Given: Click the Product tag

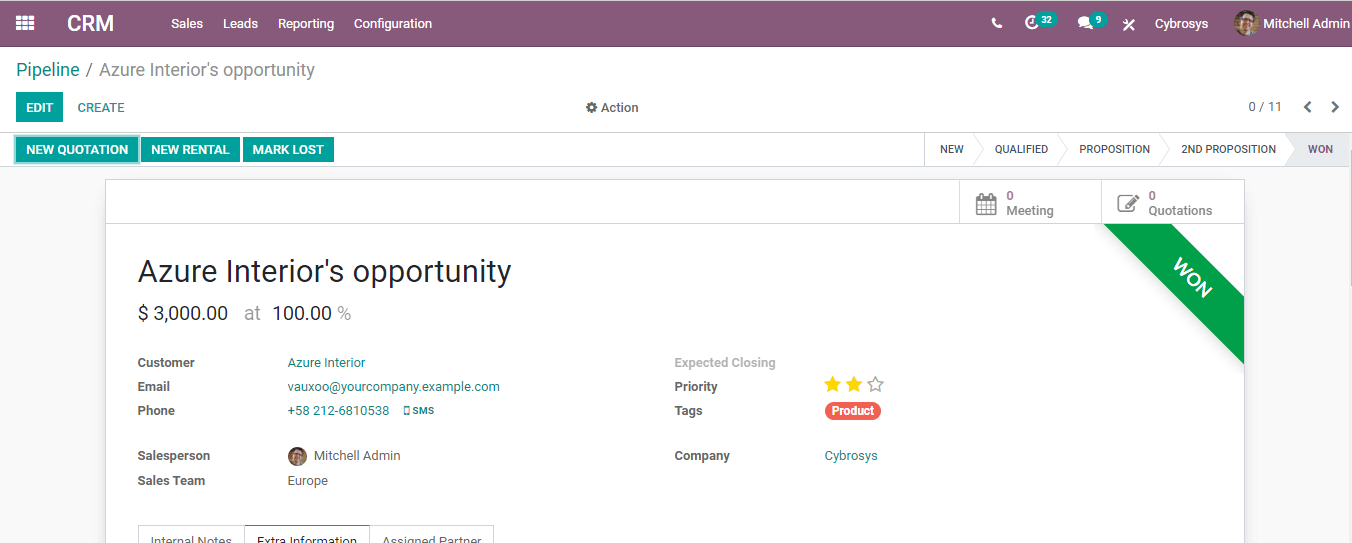Looking at the screenshot, I should 853,411.
